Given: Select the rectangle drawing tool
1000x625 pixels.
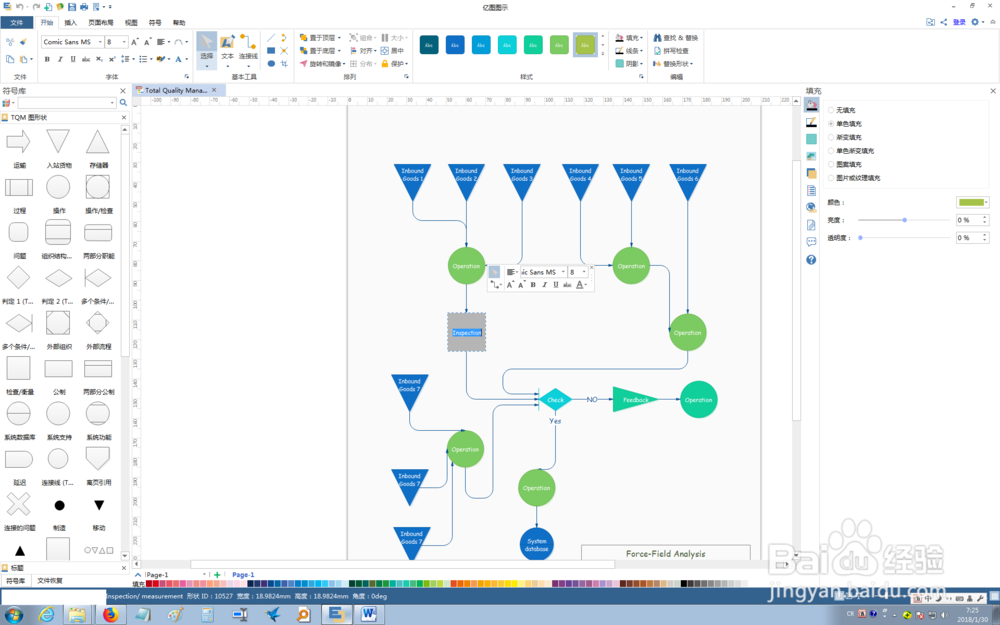Looking at the screenshot, I should coord(271,50).
